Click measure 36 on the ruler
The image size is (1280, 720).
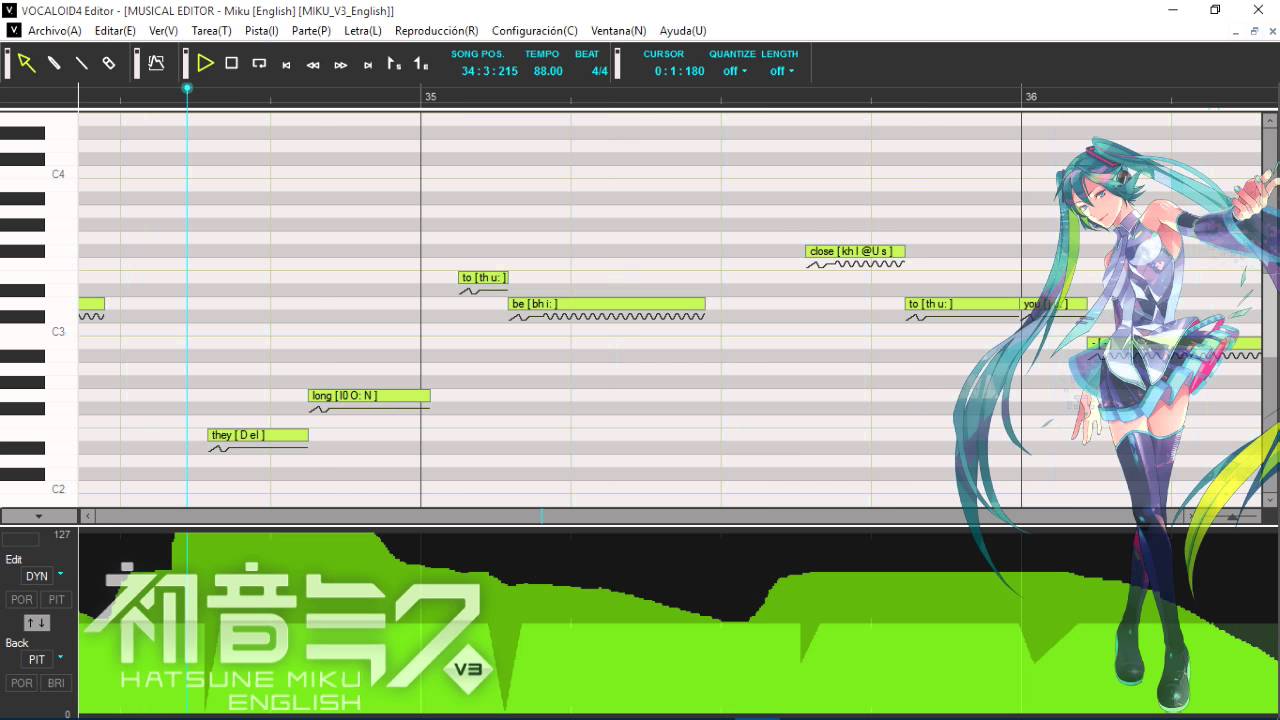(1031, 97)
